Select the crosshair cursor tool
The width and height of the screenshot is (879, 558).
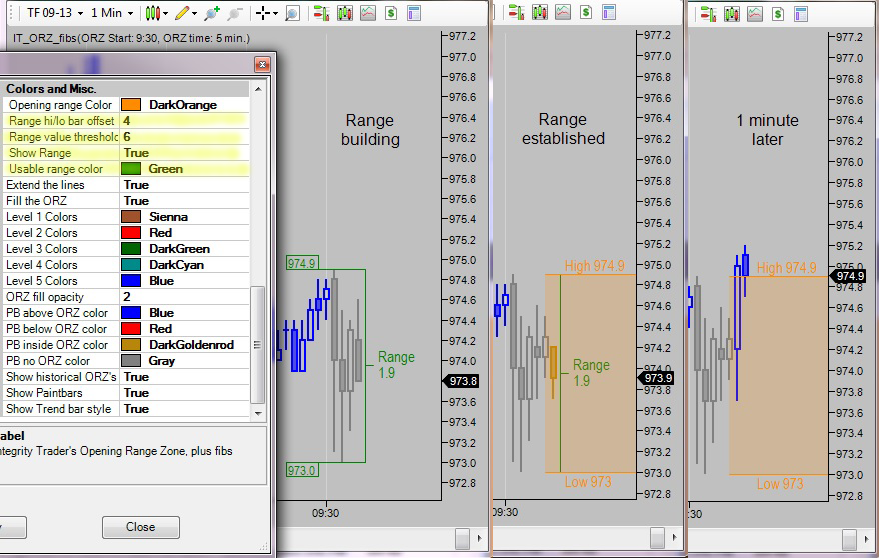pyautogui.click(x=262, y=13)
